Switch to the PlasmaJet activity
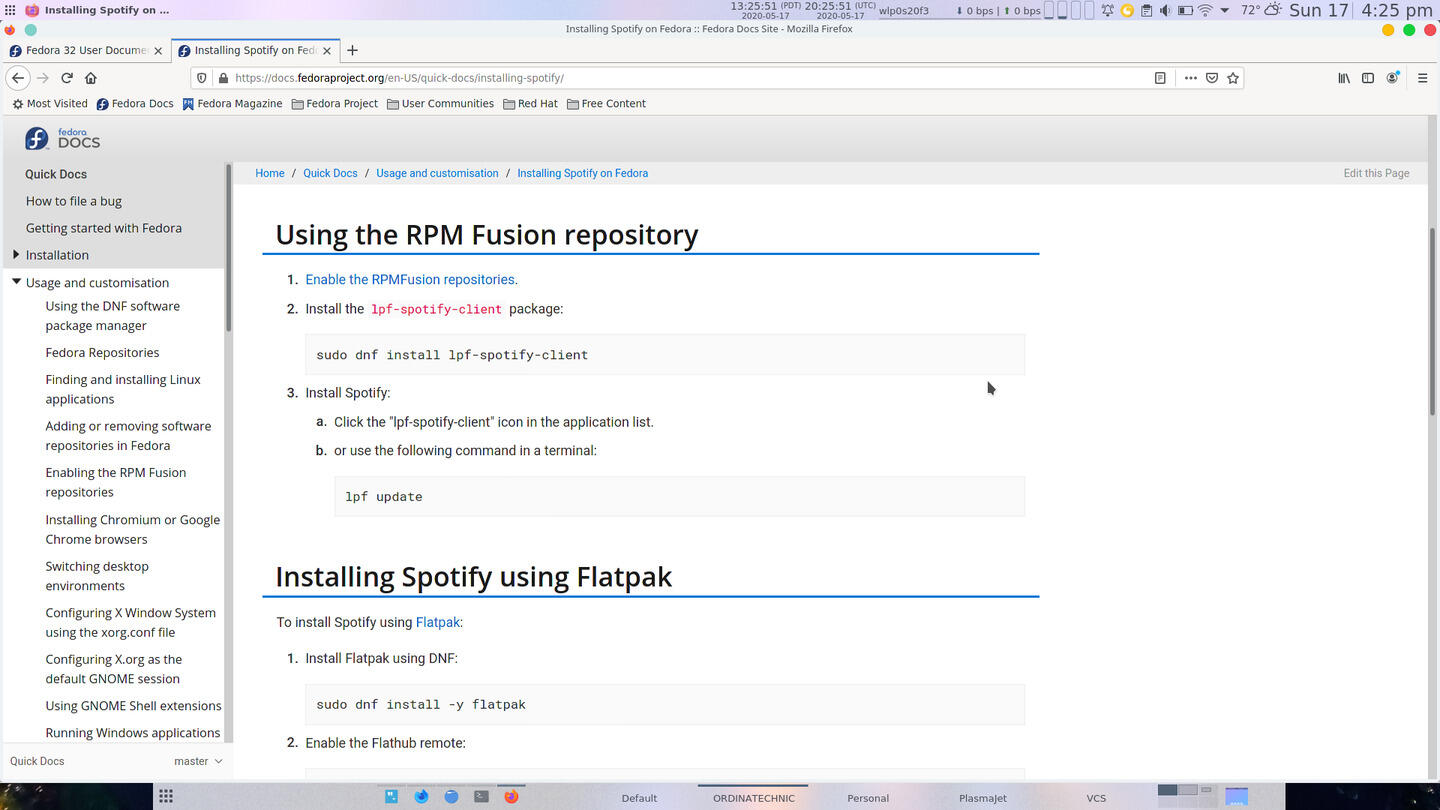The image size is (1440, 810). pyautogui.click(x=983, y=797)
